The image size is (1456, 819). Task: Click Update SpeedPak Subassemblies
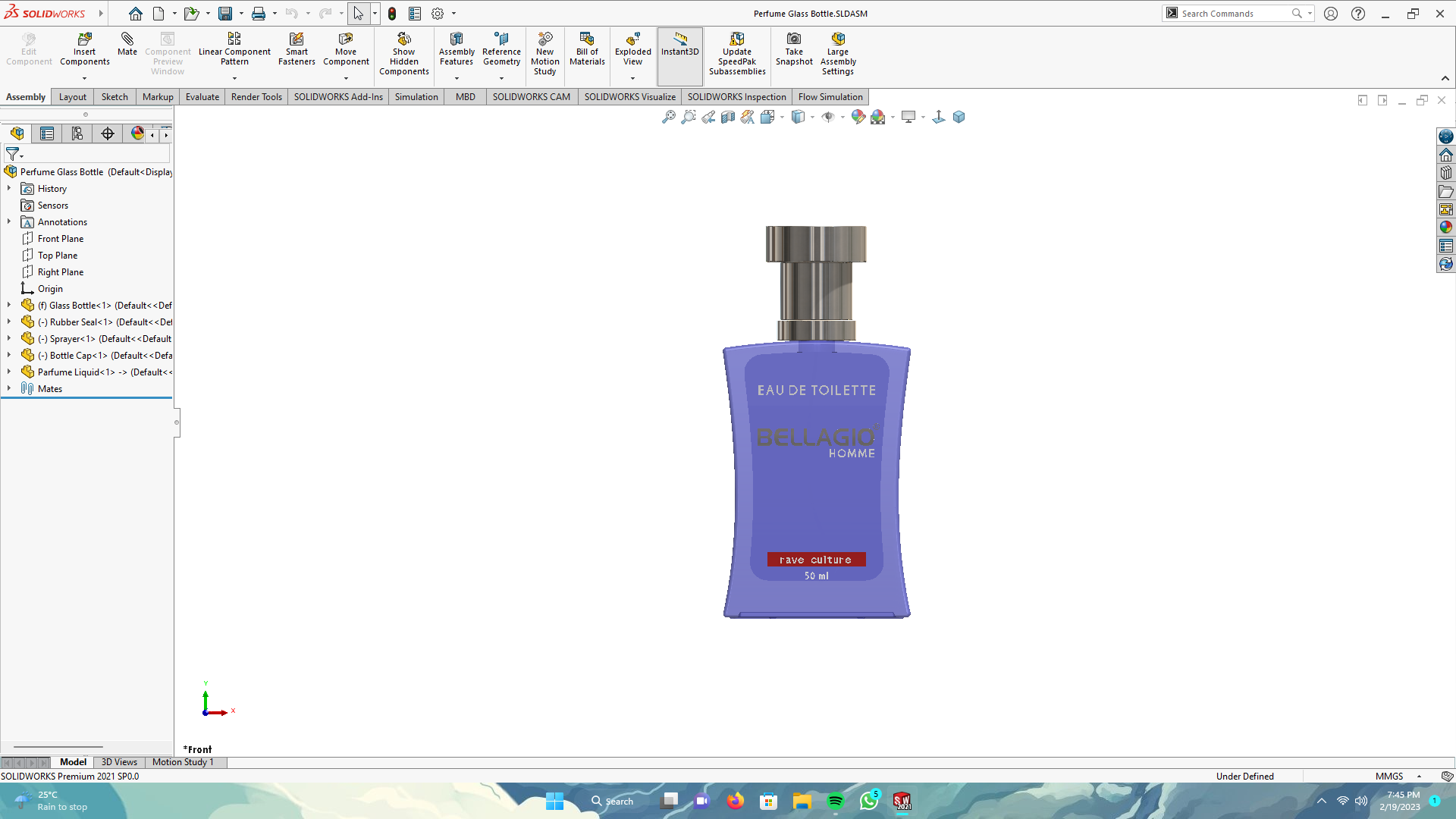point(737,53)
